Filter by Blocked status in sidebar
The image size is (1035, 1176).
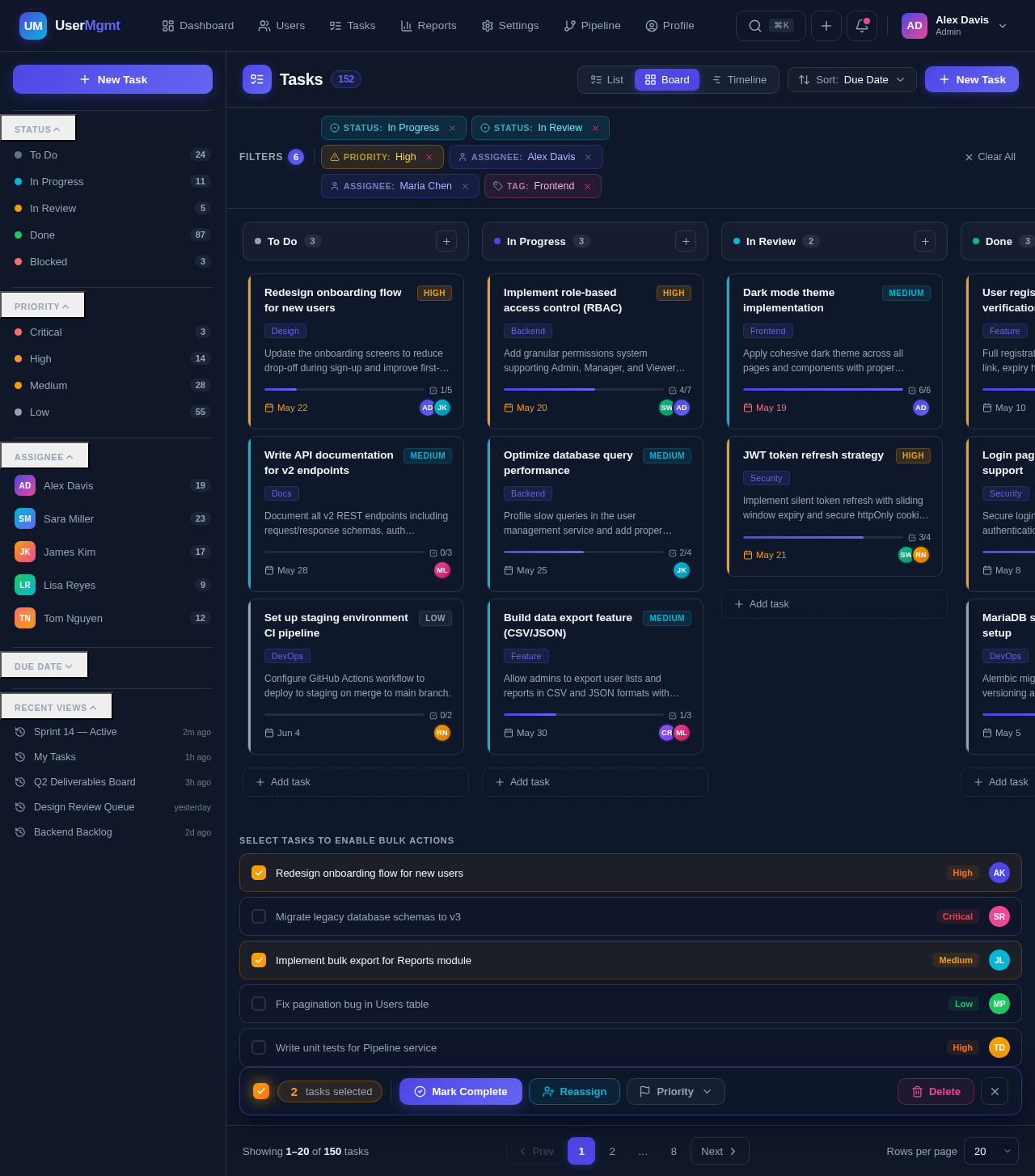(x=112, y=261)
